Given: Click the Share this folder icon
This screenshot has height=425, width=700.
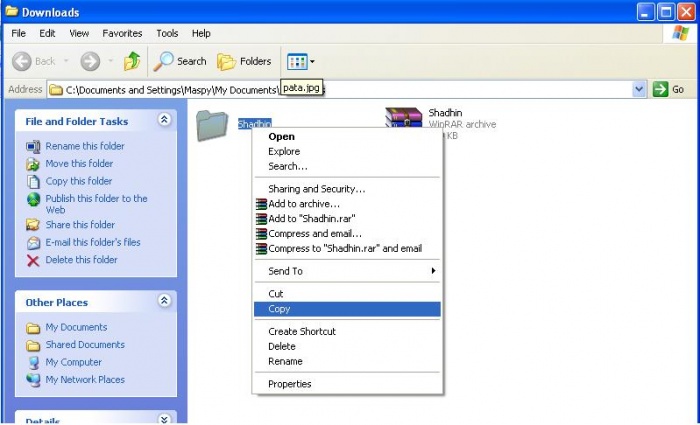Looking at the screenshot, I should pyautogui.click(x=33, y=225).
